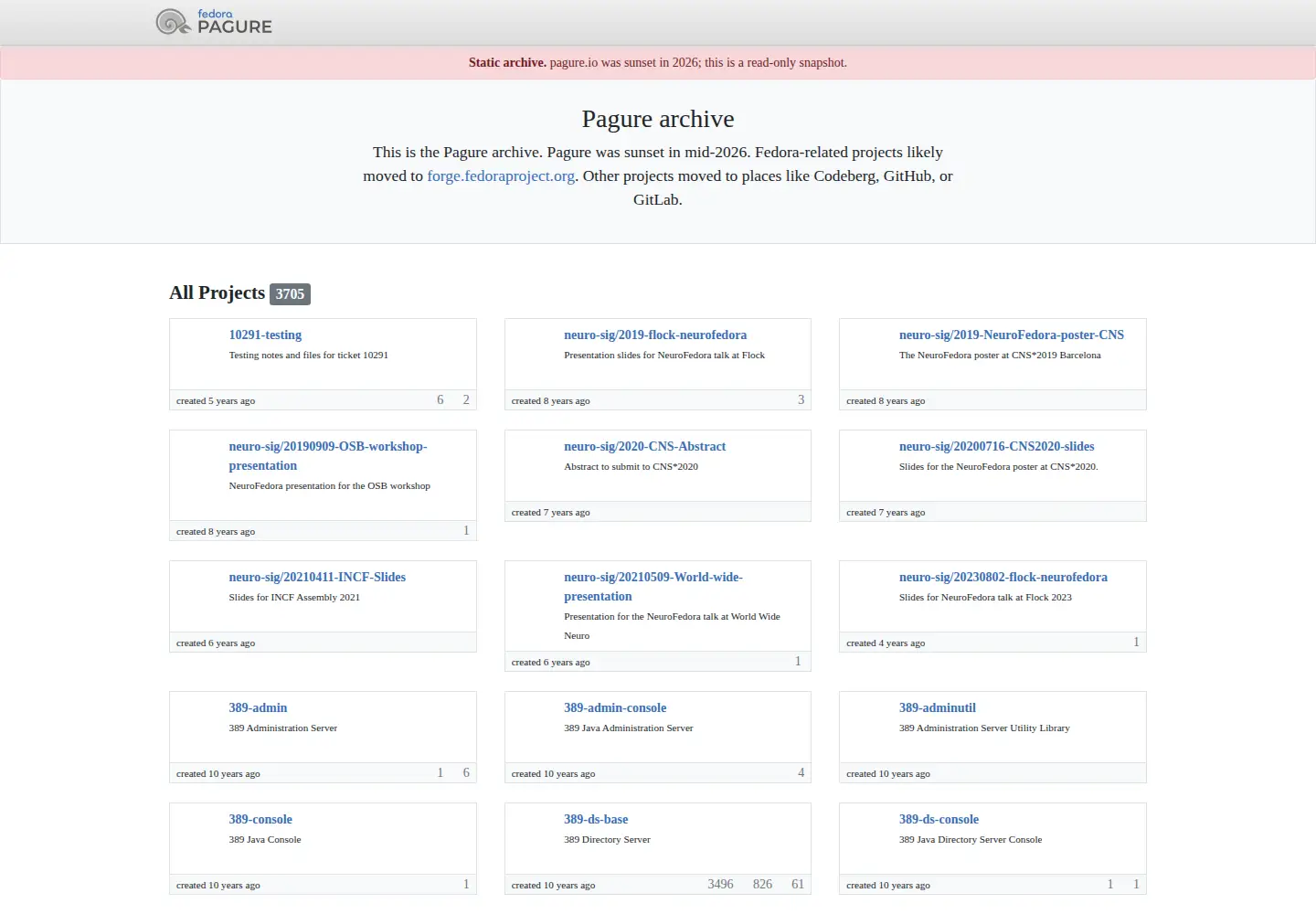Viewport: 1316px width, 914px height.
Task: Open the forge.fedoraproject.org link
Action: [501, 176]
